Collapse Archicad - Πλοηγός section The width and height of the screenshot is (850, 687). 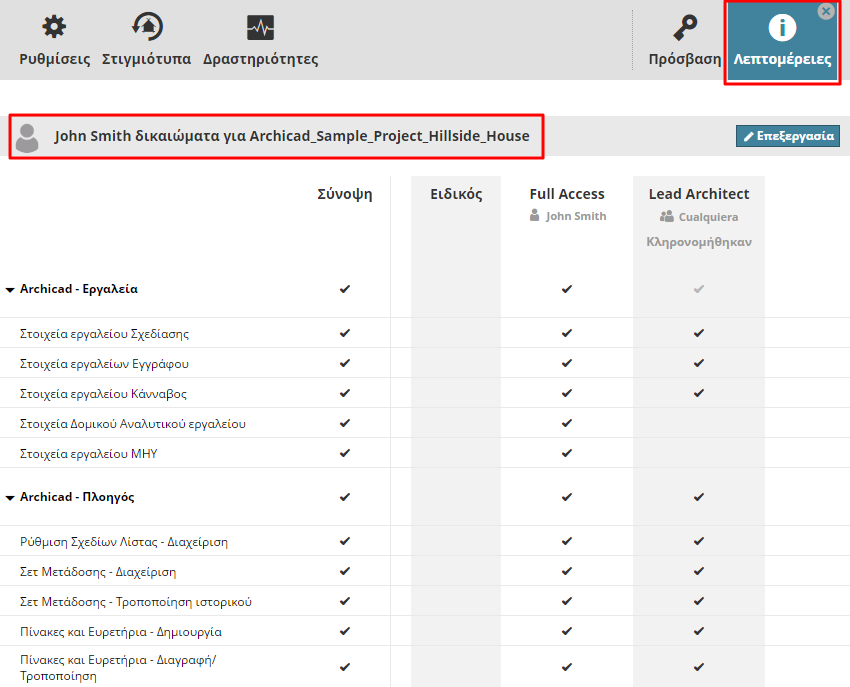pyautogui.click(x=10, y=498)
